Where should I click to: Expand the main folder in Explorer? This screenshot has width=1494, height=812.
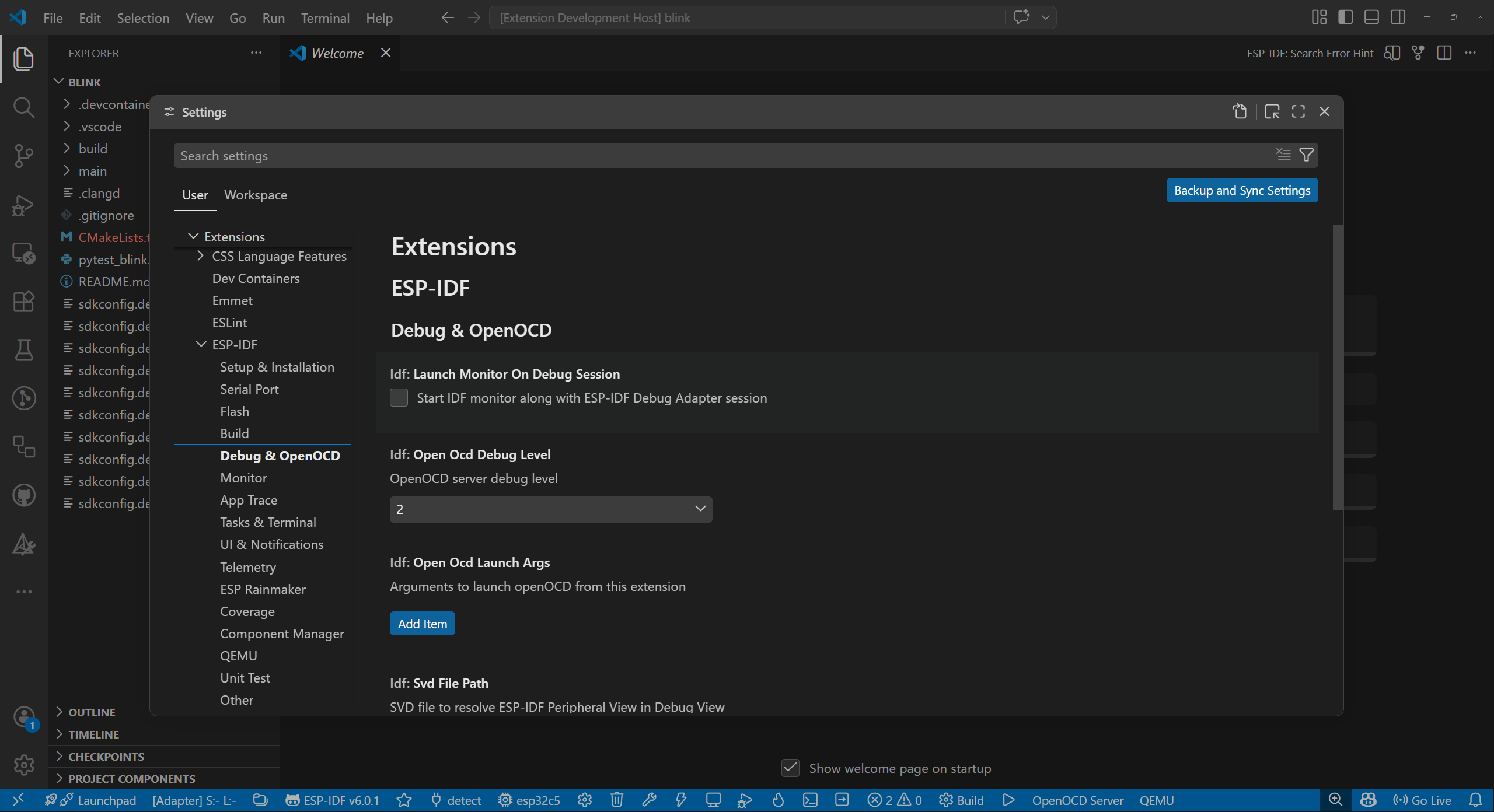(x=93, y=171)
